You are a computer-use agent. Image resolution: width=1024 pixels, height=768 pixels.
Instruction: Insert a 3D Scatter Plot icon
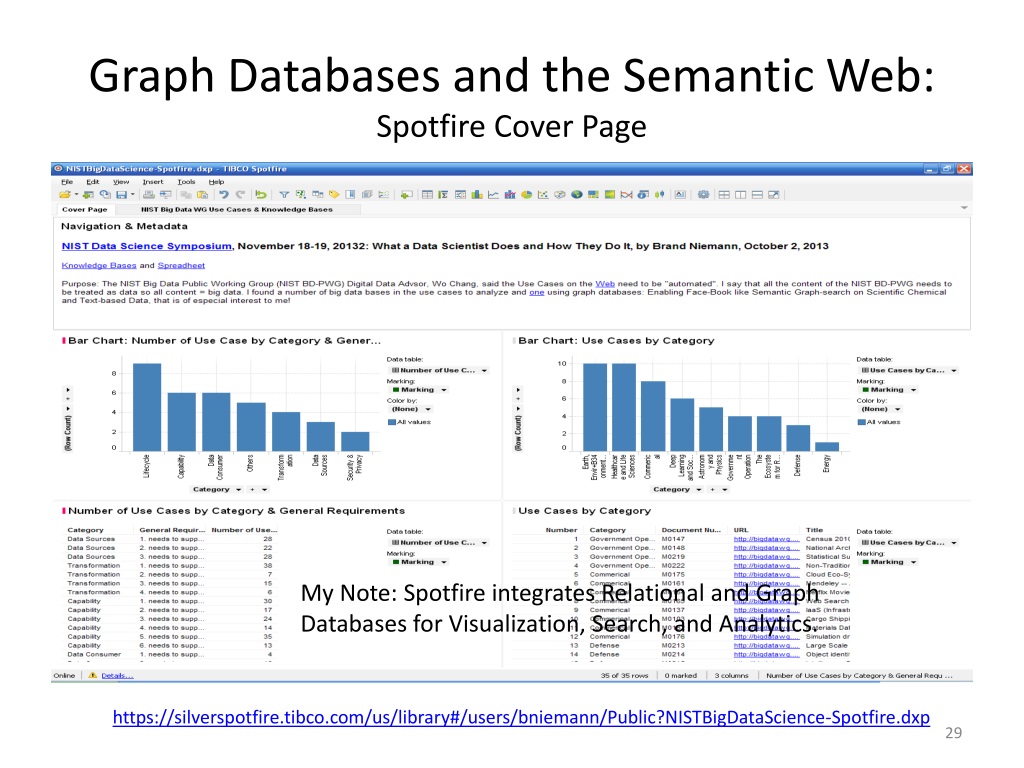[x=560, y=195]
